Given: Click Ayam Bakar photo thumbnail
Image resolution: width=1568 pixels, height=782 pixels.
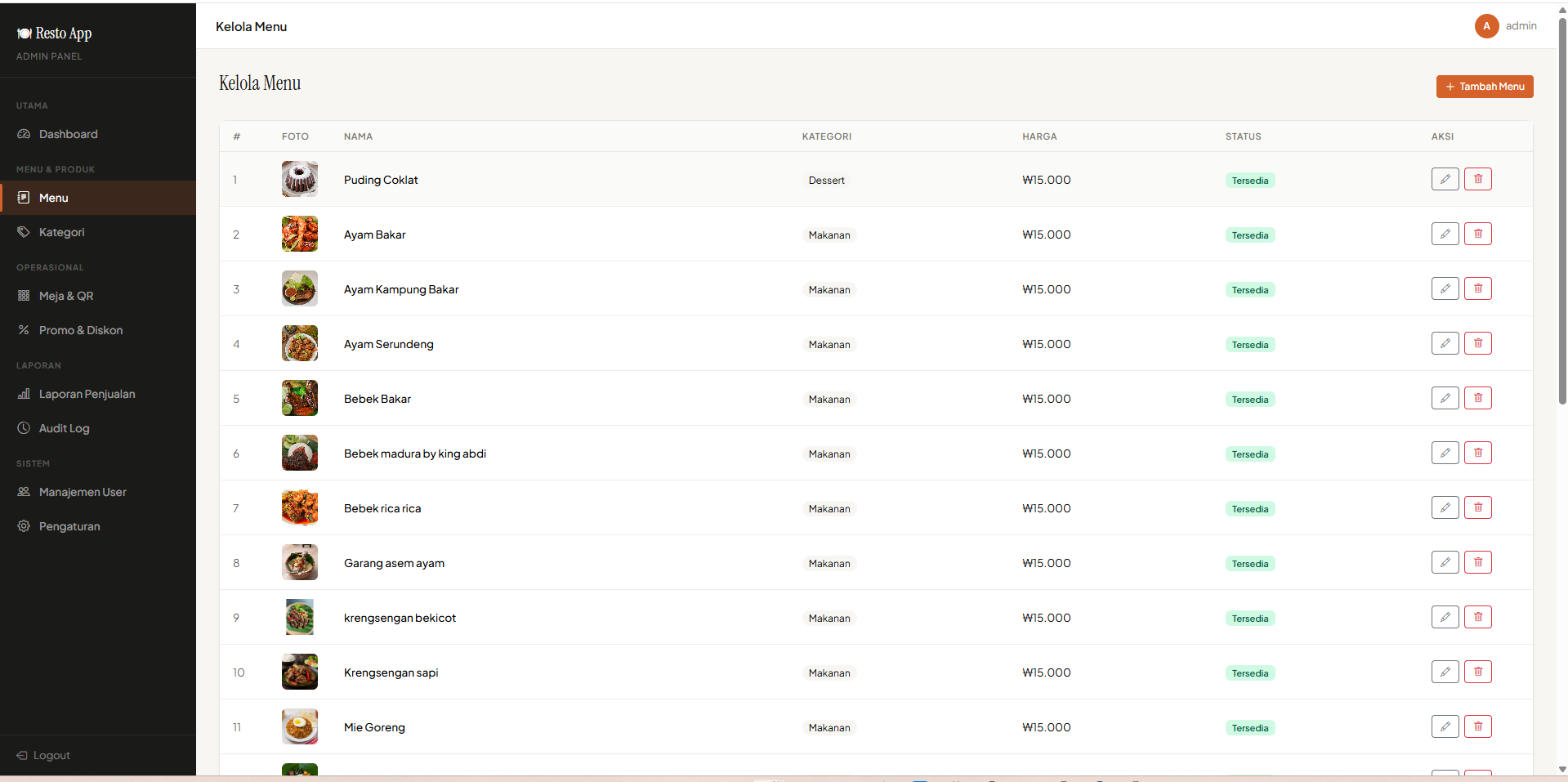Looking at the screenshot, I should point(300,234).
